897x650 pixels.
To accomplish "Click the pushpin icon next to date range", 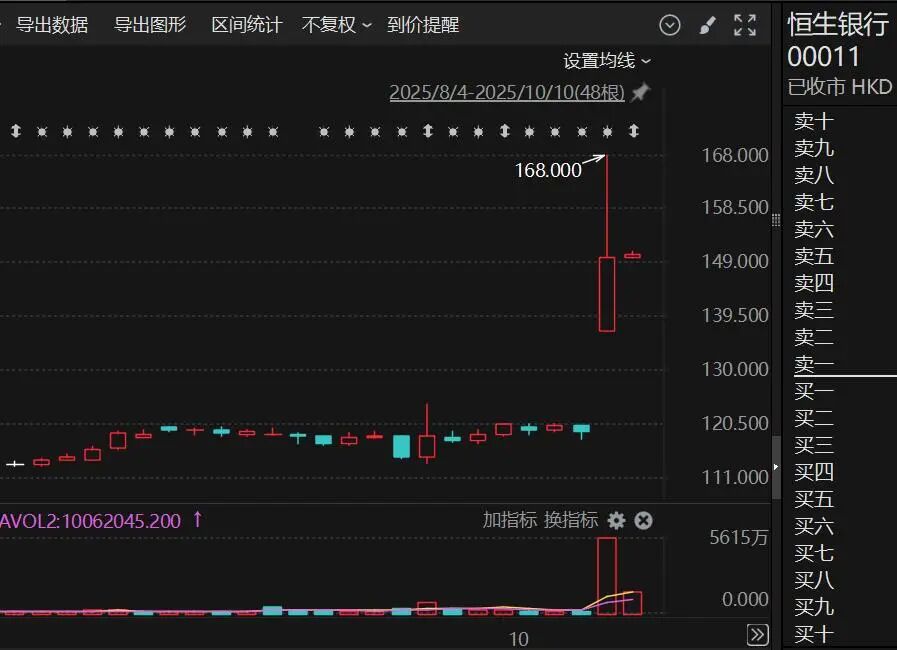I will coord(639,91).
